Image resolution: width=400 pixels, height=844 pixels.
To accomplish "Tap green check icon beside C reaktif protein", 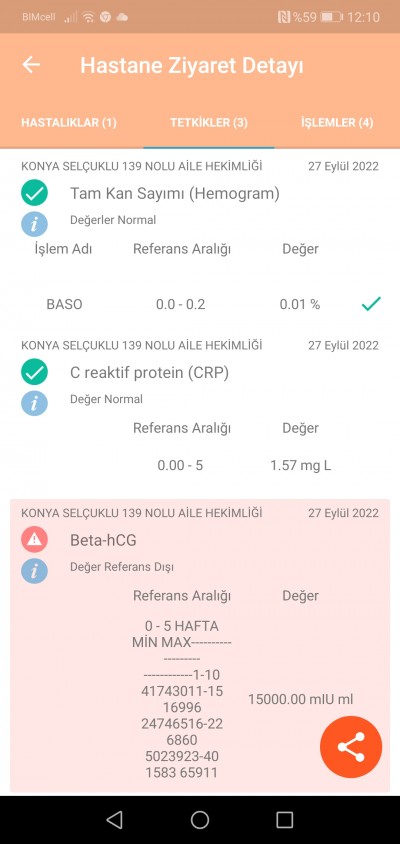I will tap(34, 372).
